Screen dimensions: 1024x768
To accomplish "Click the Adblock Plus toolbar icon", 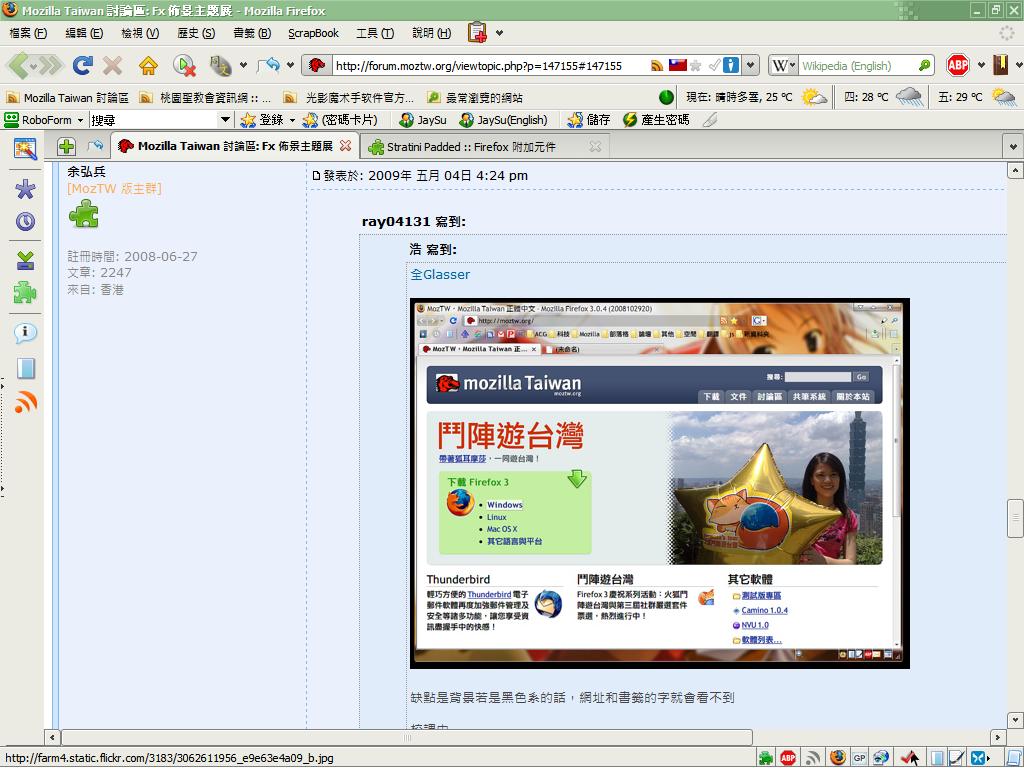I will point(957,66).
